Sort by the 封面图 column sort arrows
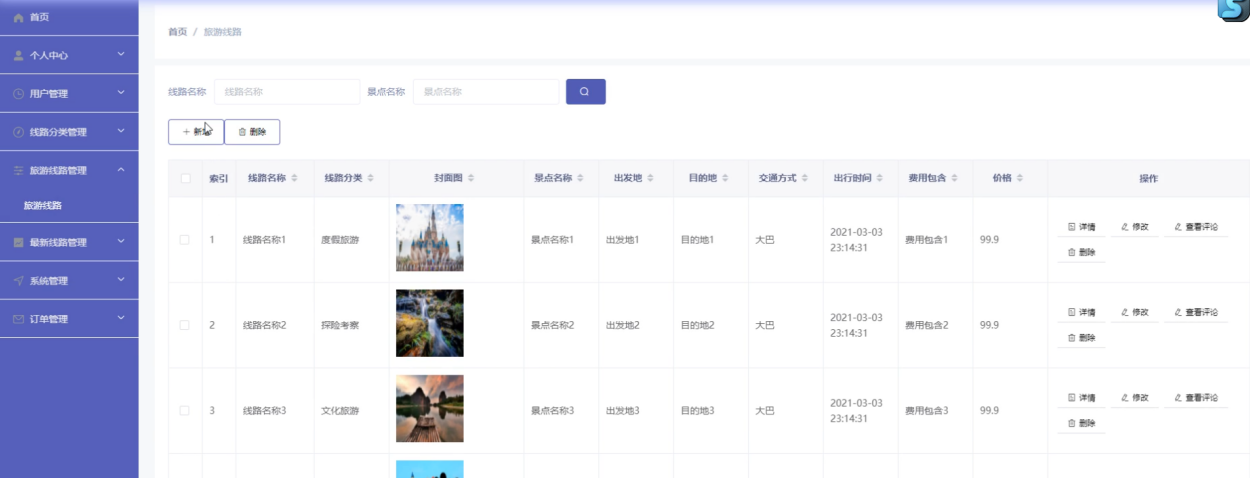The image size is (1250, 478). click(x=472, y=179)
